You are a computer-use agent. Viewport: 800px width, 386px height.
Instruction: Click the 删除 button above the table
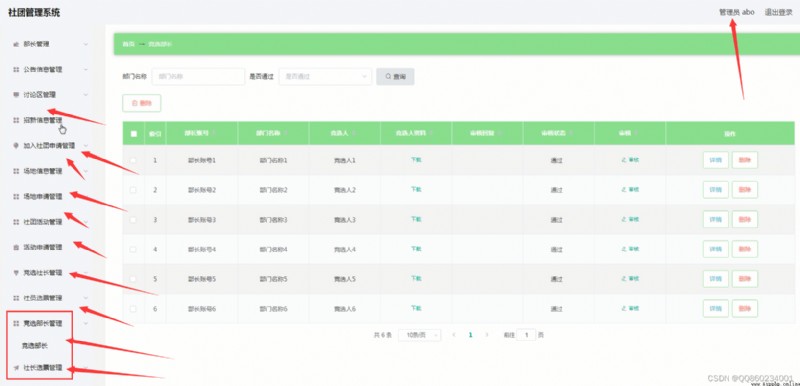(142, 103)
